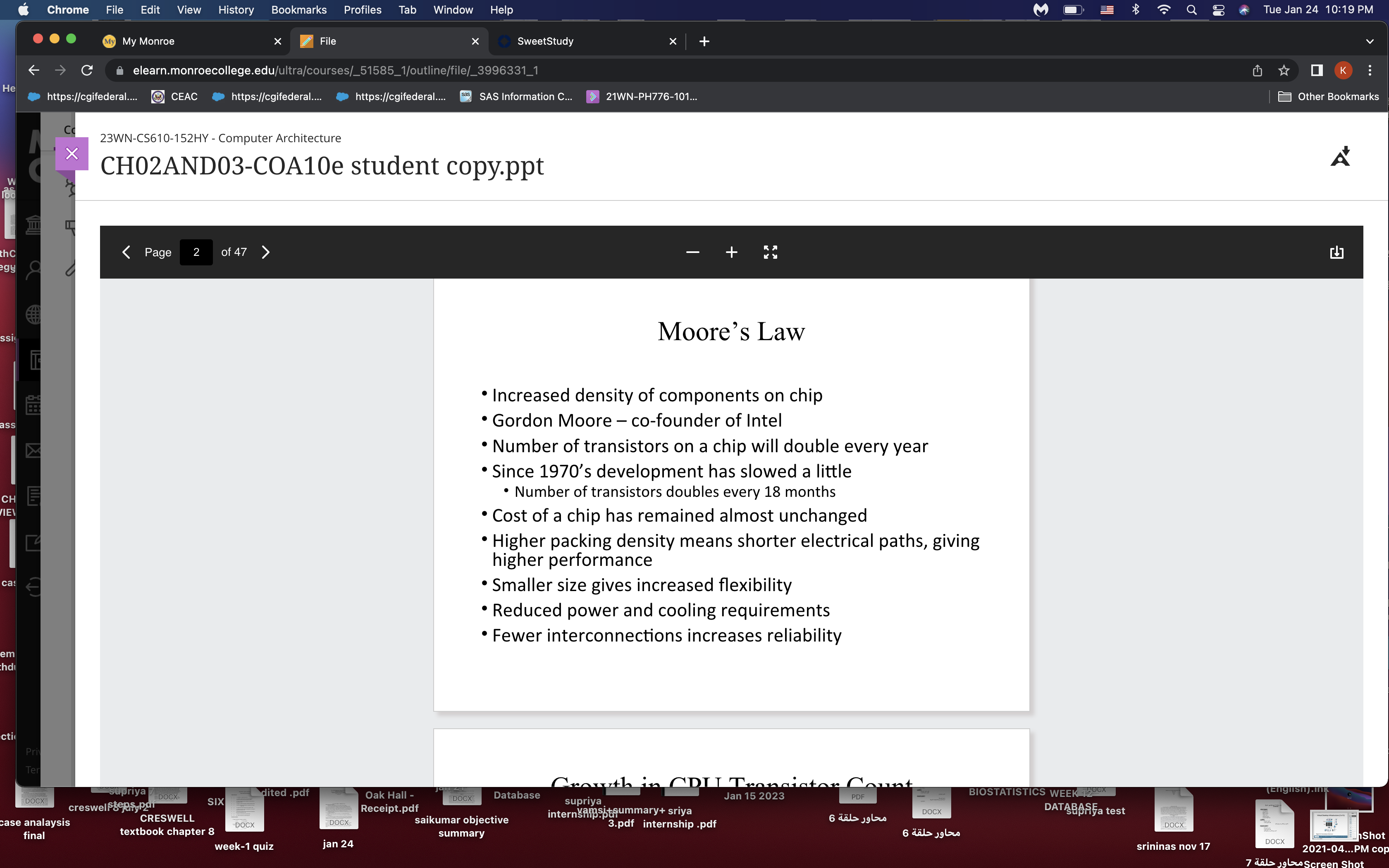Download the presentation file
Screen dimensions: 1389x868
1337,252
